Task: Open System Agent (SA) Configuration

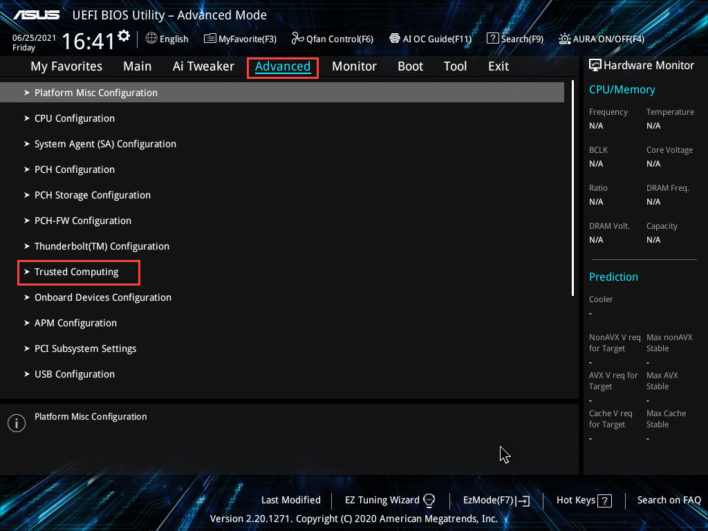Action: [x=105, y=144]
